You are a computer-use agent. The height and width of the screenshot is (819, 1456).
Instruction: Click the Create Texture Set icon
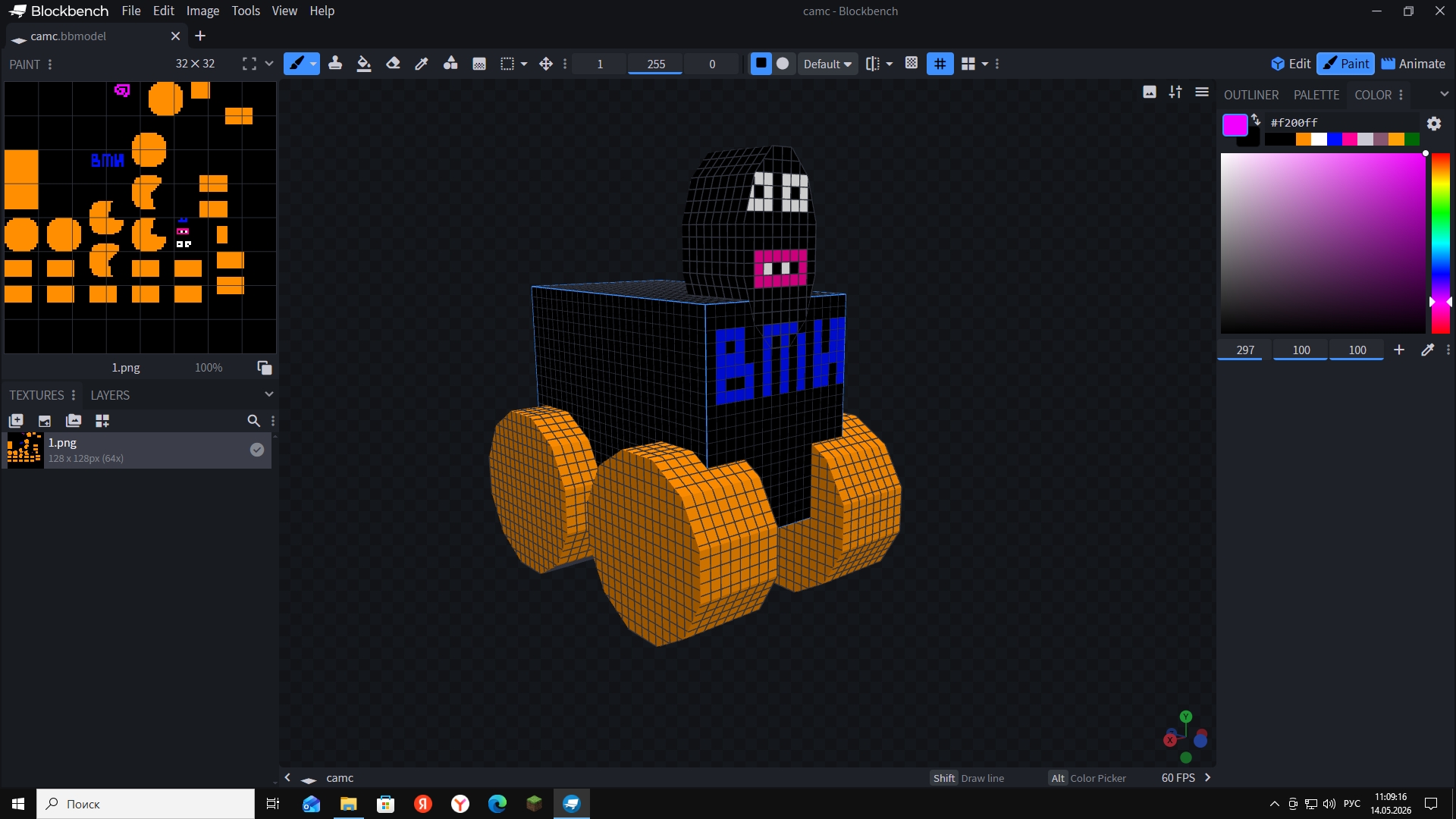(x=102, y=421)
